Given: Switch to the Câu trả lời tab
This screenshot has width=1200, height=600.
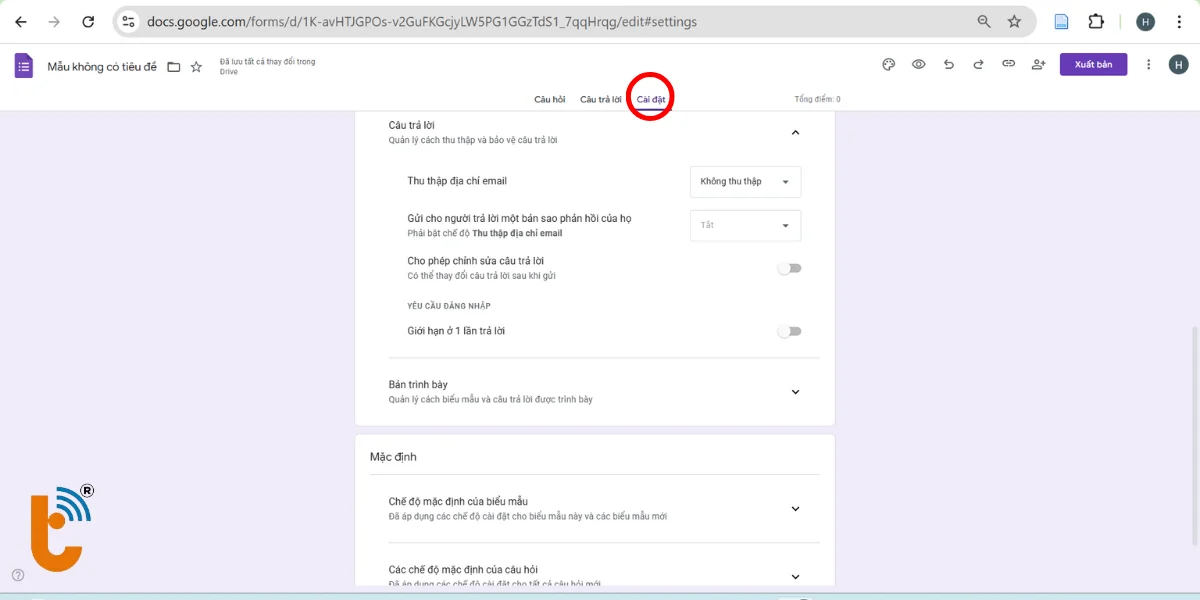Looking at the screenshot, I should click(x=601, y=99).
